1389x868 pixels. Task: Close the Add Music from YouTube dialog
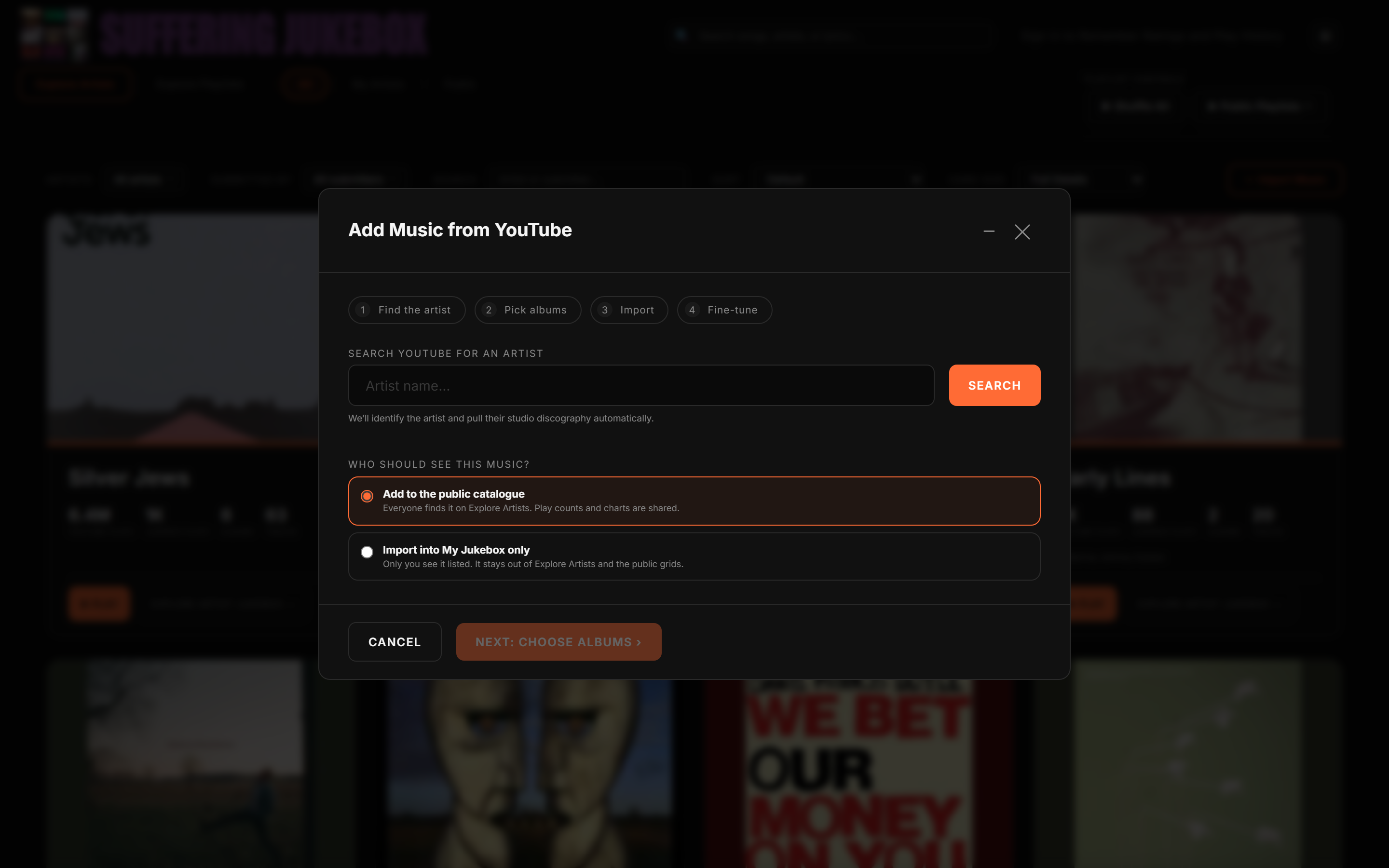pos(1022,231)
